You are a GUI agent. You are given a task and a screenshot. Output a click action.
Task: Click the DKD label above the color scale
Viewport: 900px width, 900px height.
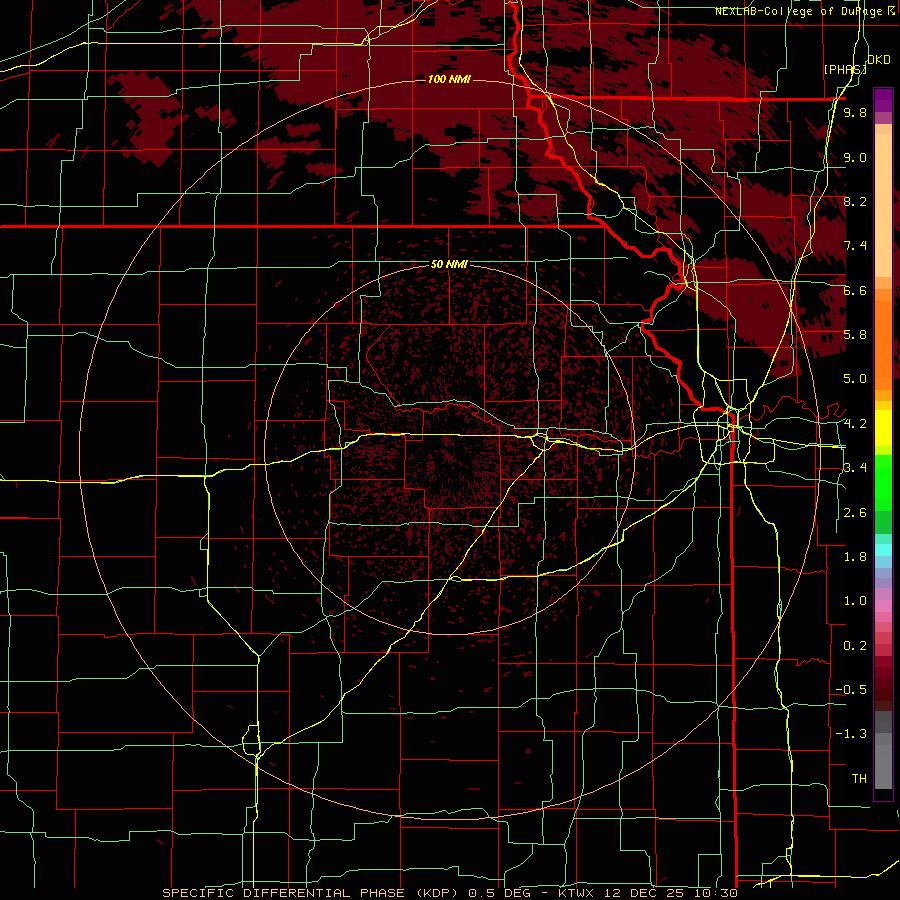[879, 60]
